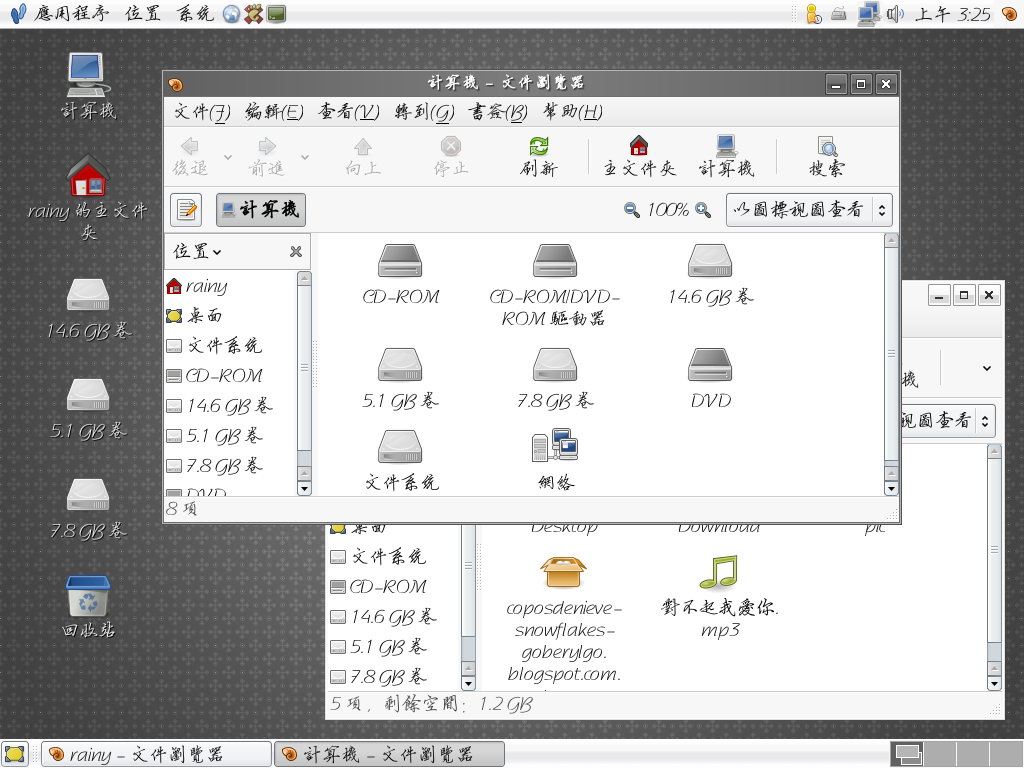The height and width of the screenshot is (768, 1024).
Task: Click the Computer (計算機) toolbar icon
Action: [x=726, y=156]
